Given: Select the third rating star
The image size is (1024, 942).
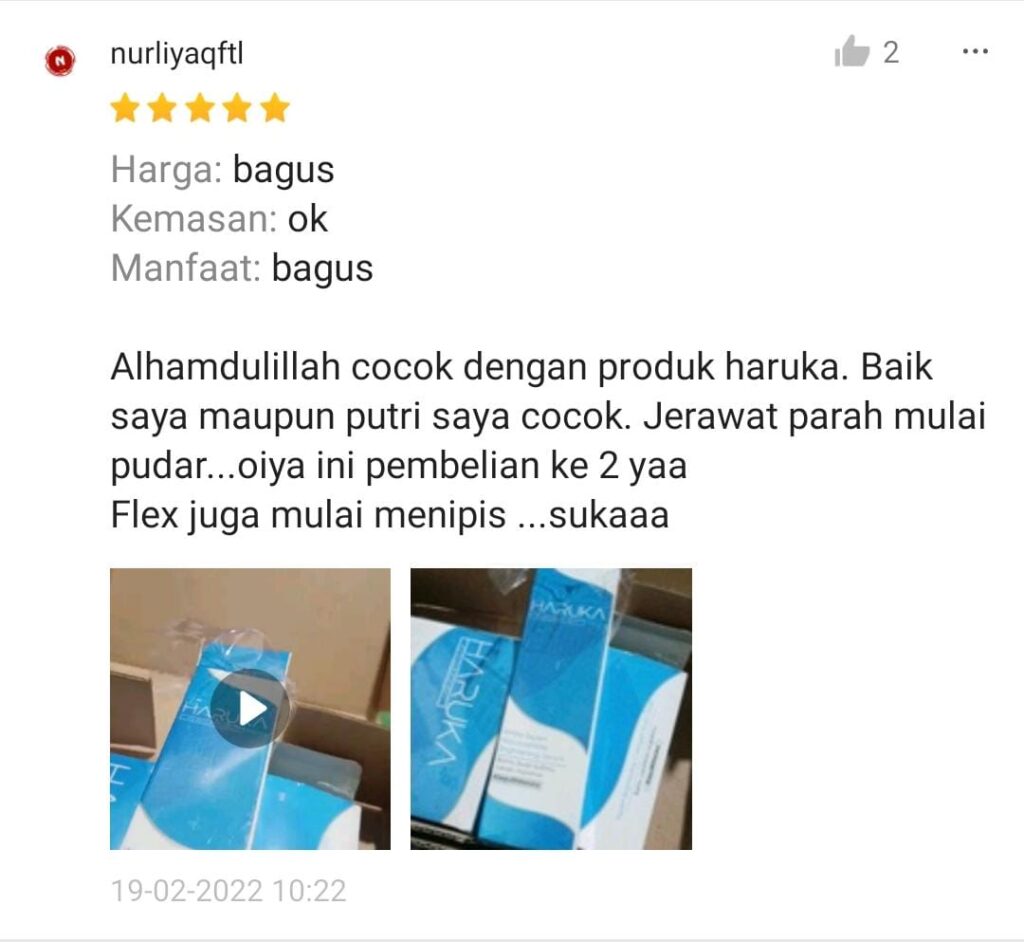Looking at the screenshot, I should (200, 108).
